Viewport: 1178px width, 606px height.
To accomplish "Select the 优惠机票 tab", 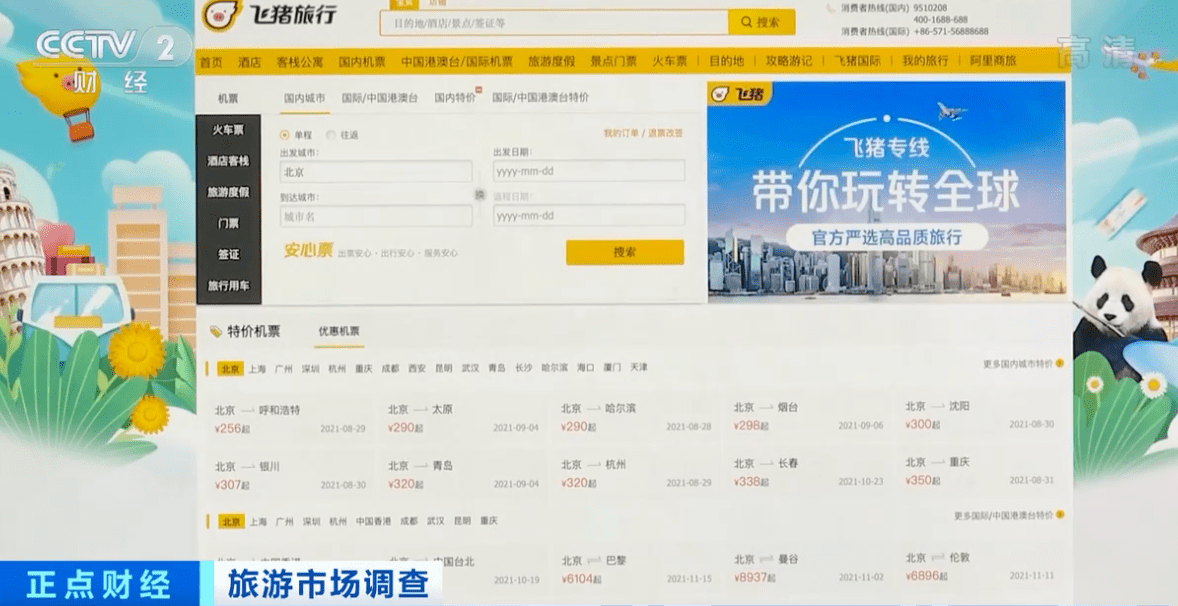I will pyautogui.click(x=339, y=331).
